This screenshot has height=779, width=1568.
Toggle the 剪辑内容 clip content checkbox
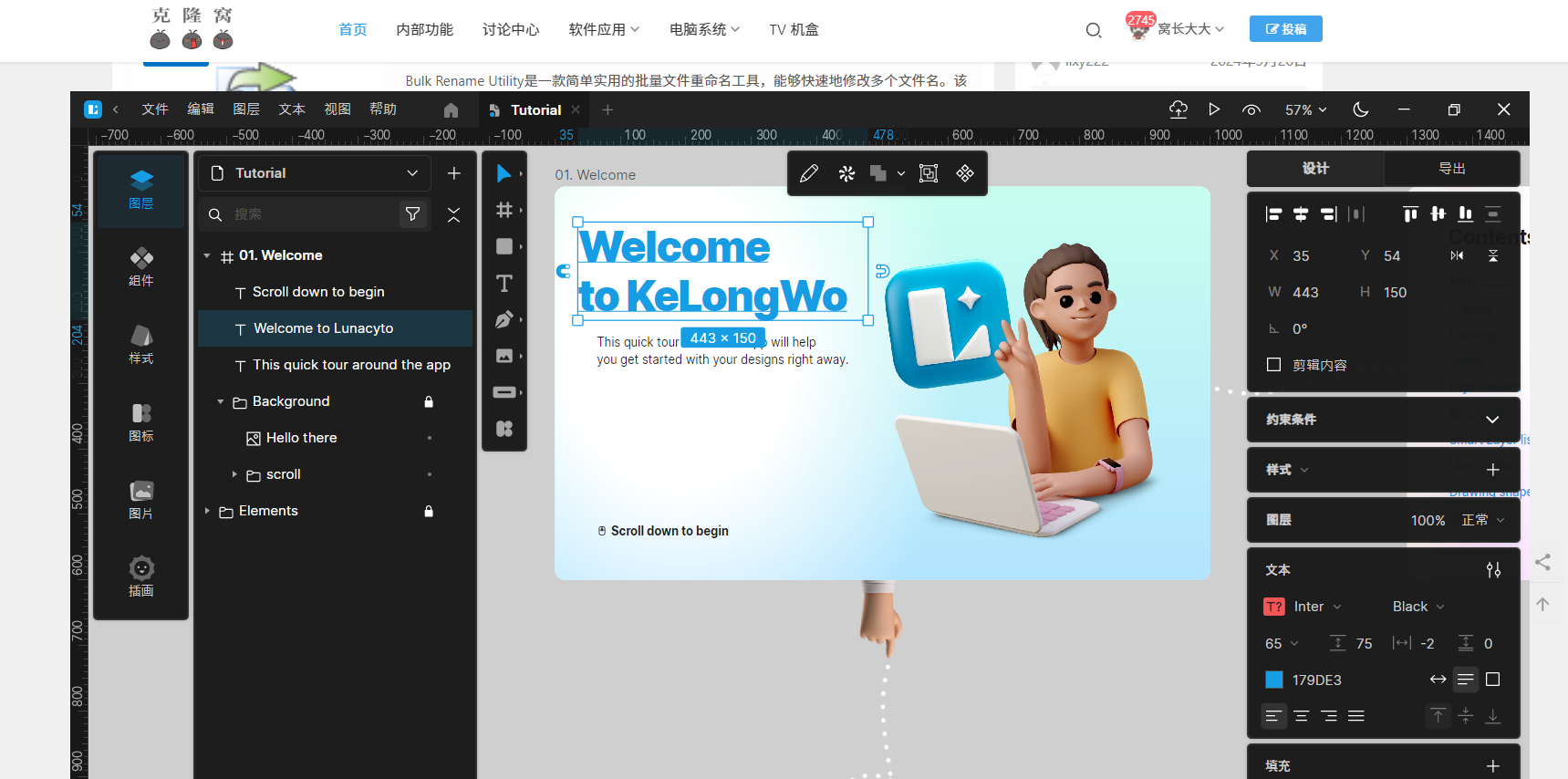(x=1274, y=365)
